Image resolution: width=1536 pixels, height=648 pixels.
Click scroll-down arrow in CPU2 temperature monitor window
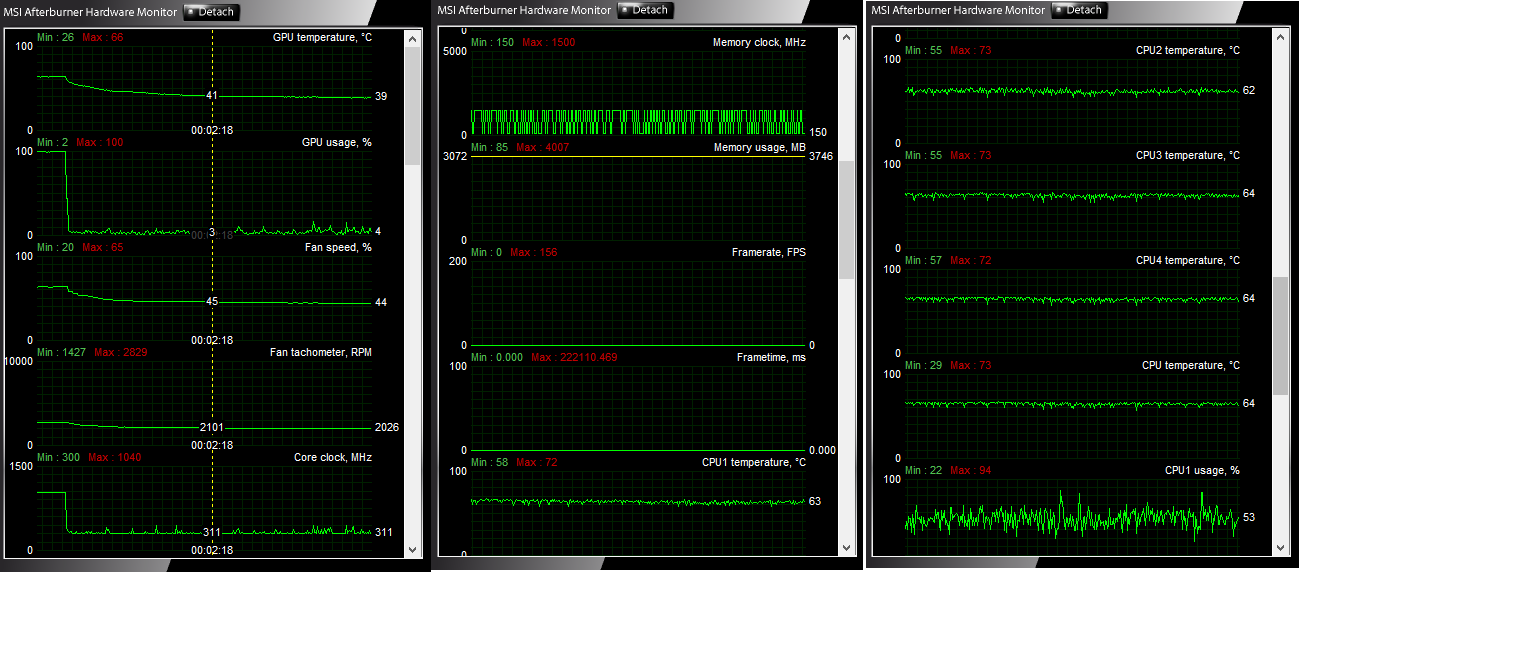[1281, 547]
